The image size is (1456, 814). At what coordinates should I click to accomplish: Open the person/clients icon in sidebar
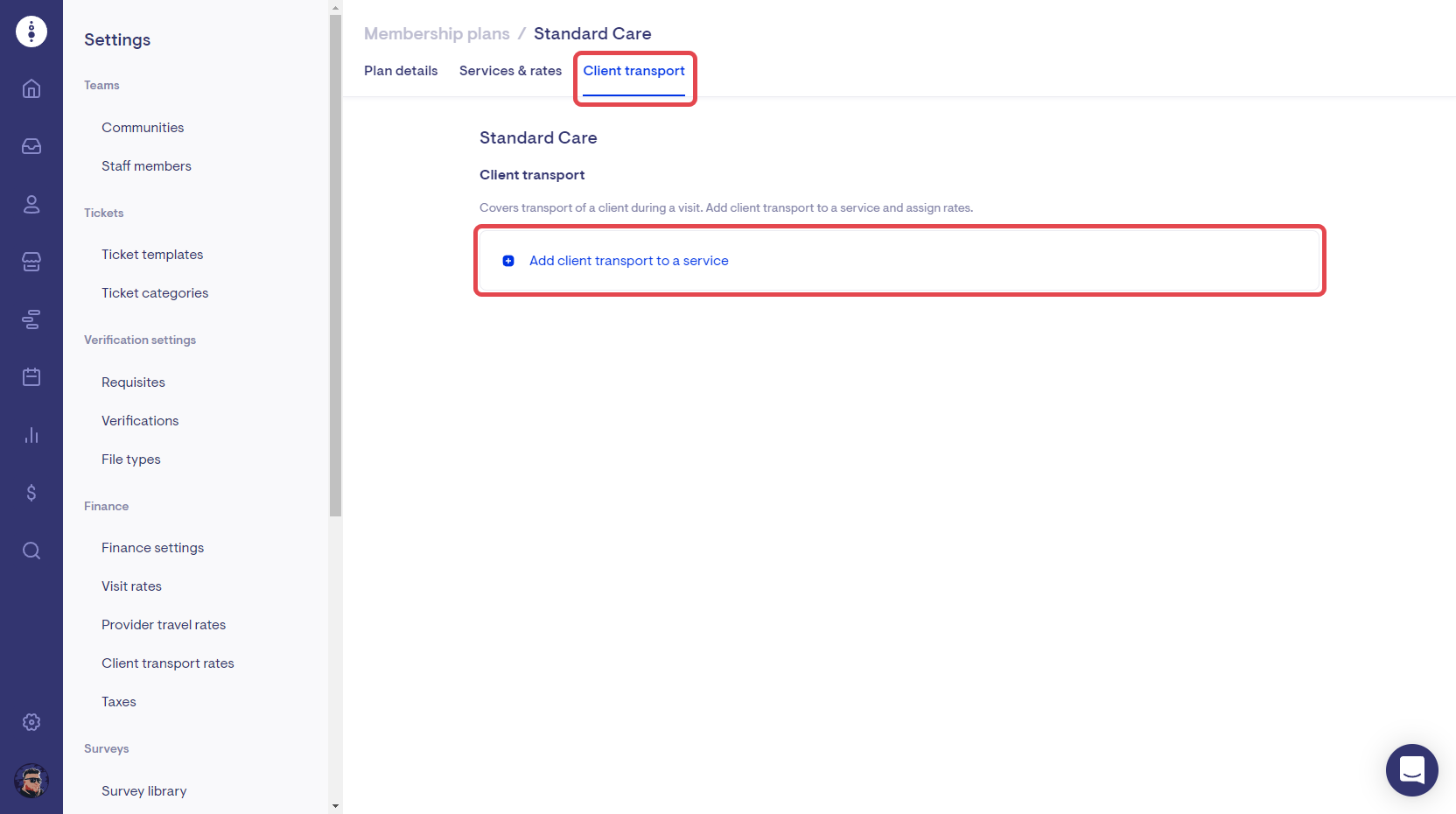[x=31, y=204]
